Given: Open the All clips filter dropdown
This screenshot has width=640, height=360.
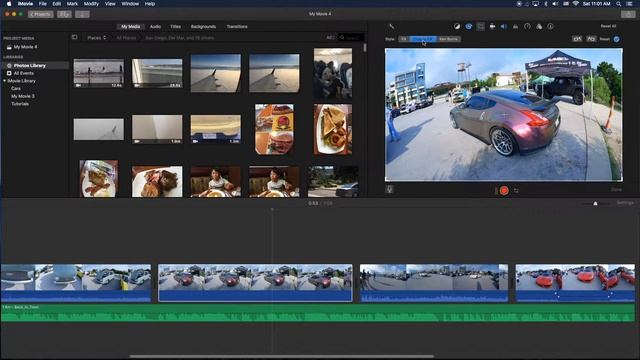Looking at the screenshot, I should [330, 38].
